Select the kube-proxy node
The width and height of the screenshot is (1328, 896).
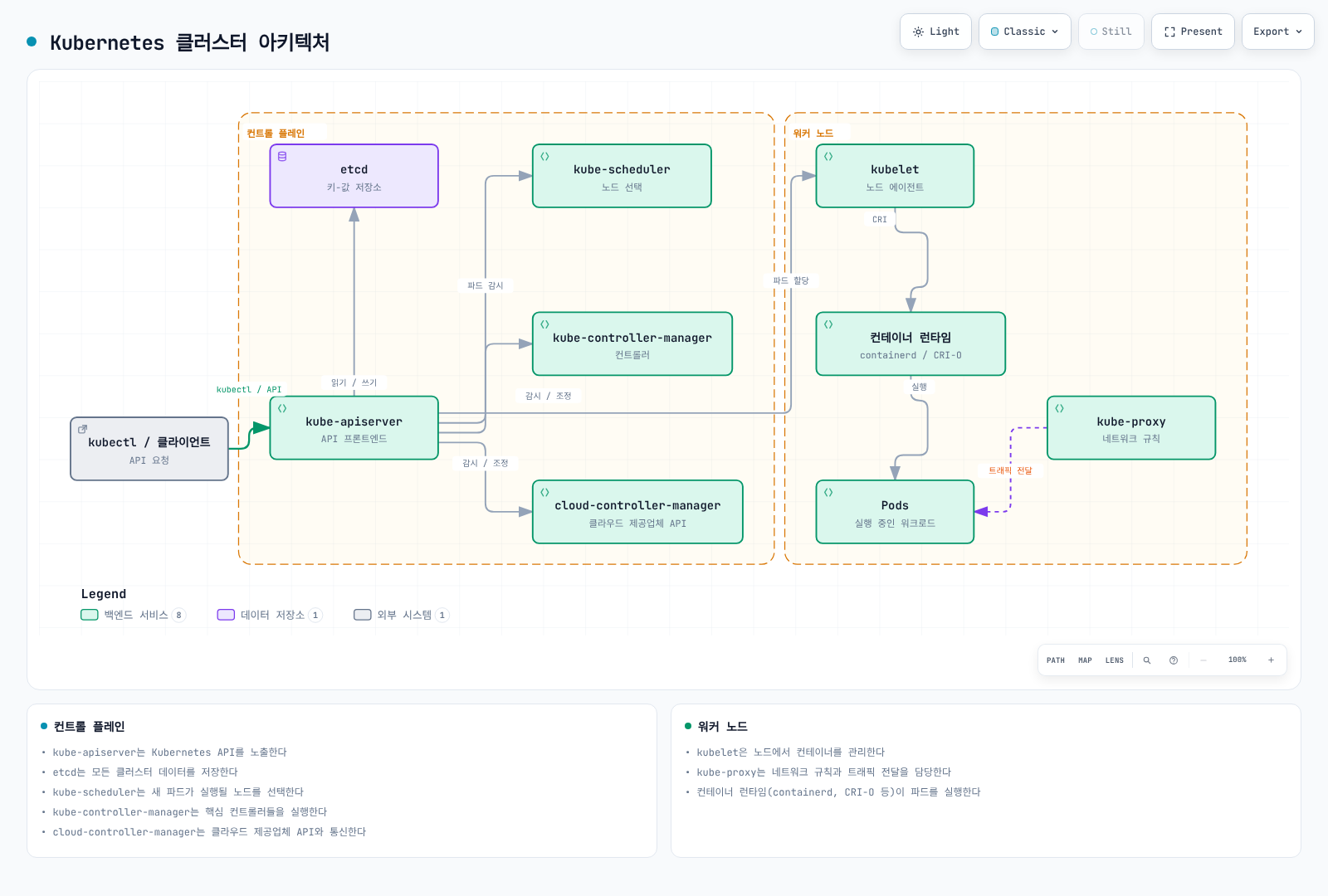(x=1131, y=427)
